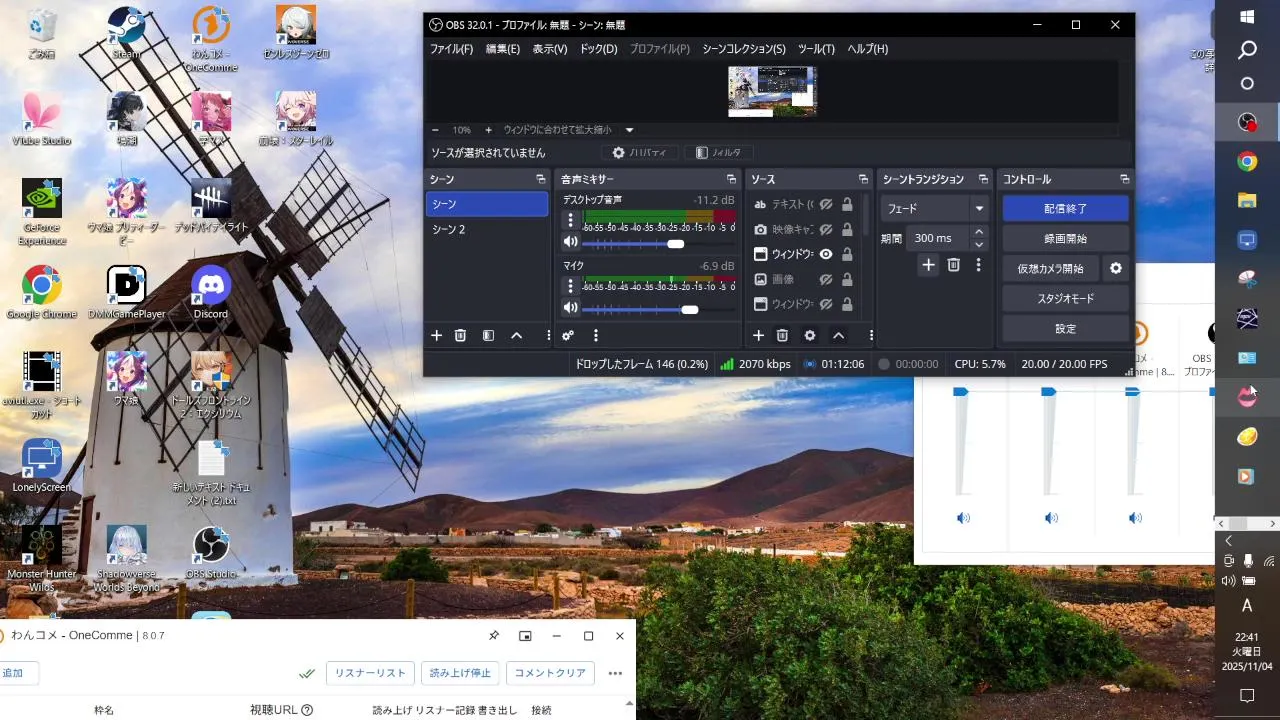Enable スタジオモード

(x=1066, y=298)
